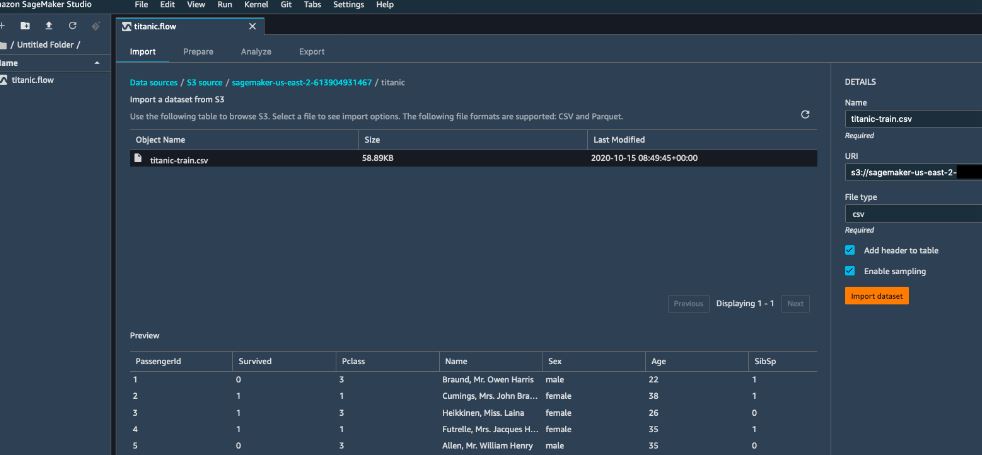Image resolution: width=982 pixels, height=455 pixels.
Task: Toggle Enable sampling checkbox
Action: click(x=850, y=271)
